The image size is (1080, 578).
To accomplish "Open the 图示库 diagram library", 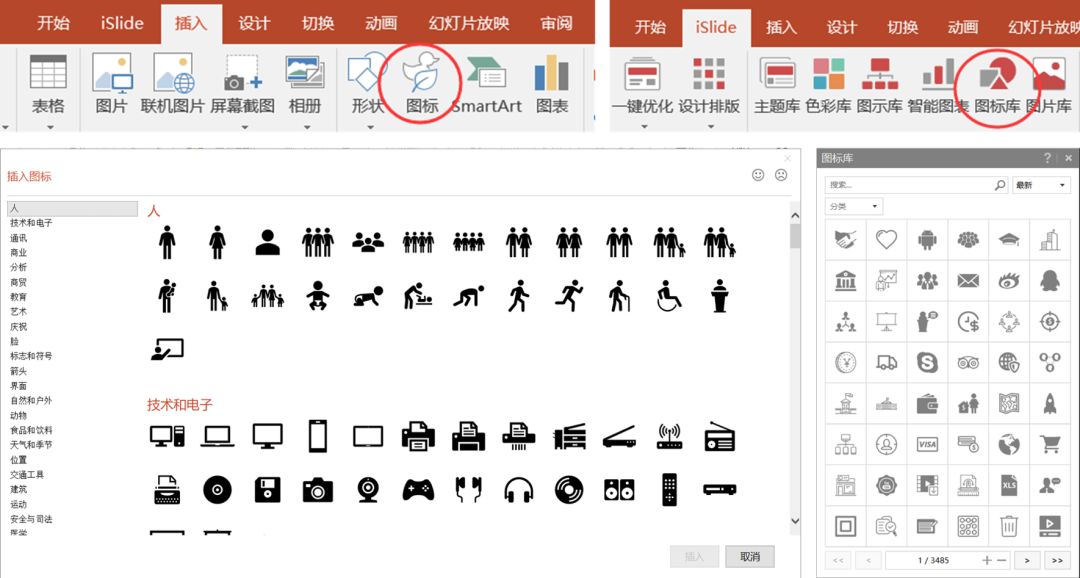I will tap(880, 86).
